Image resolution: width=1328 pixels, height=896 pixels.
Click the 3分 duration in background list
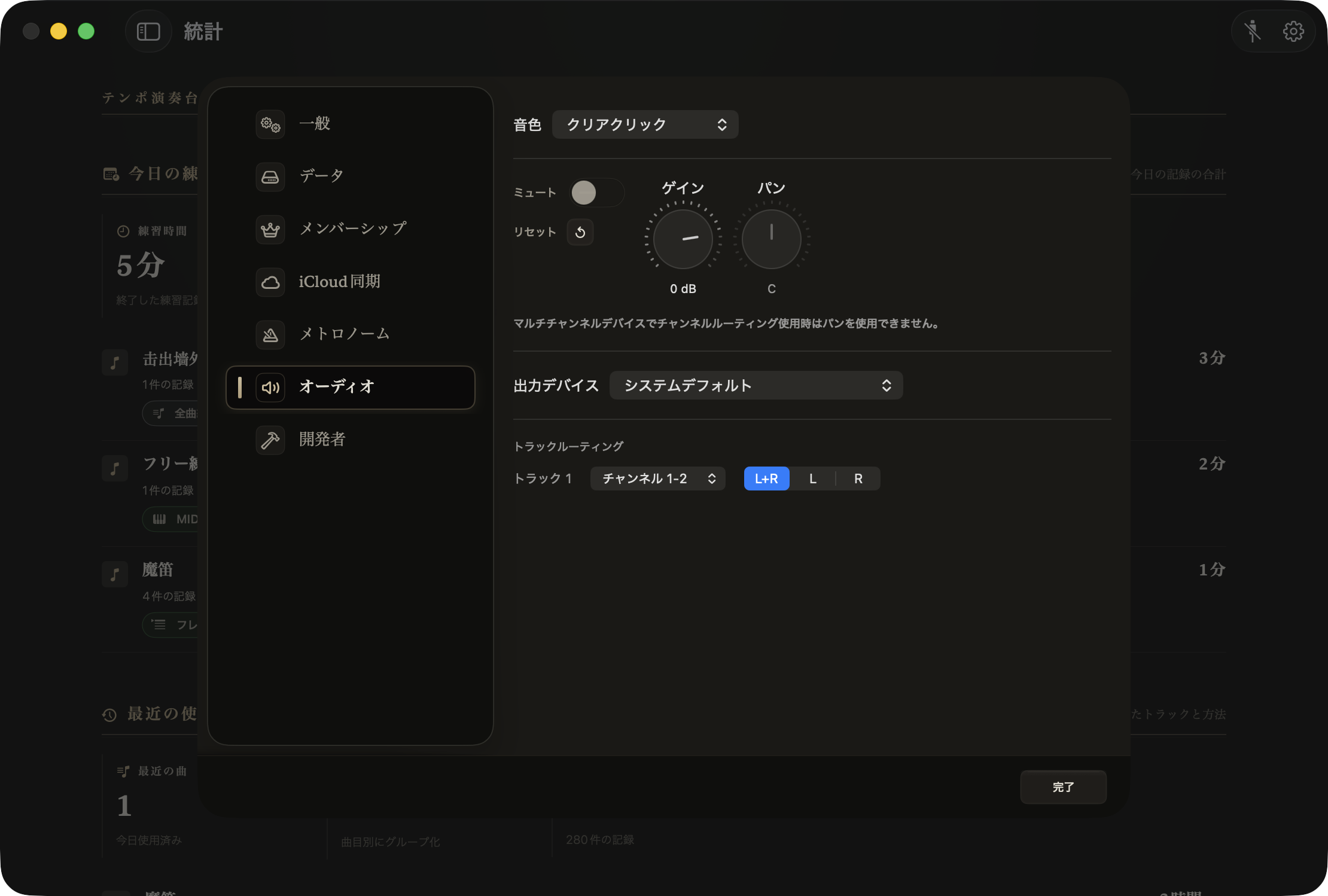click(1212, 358)
